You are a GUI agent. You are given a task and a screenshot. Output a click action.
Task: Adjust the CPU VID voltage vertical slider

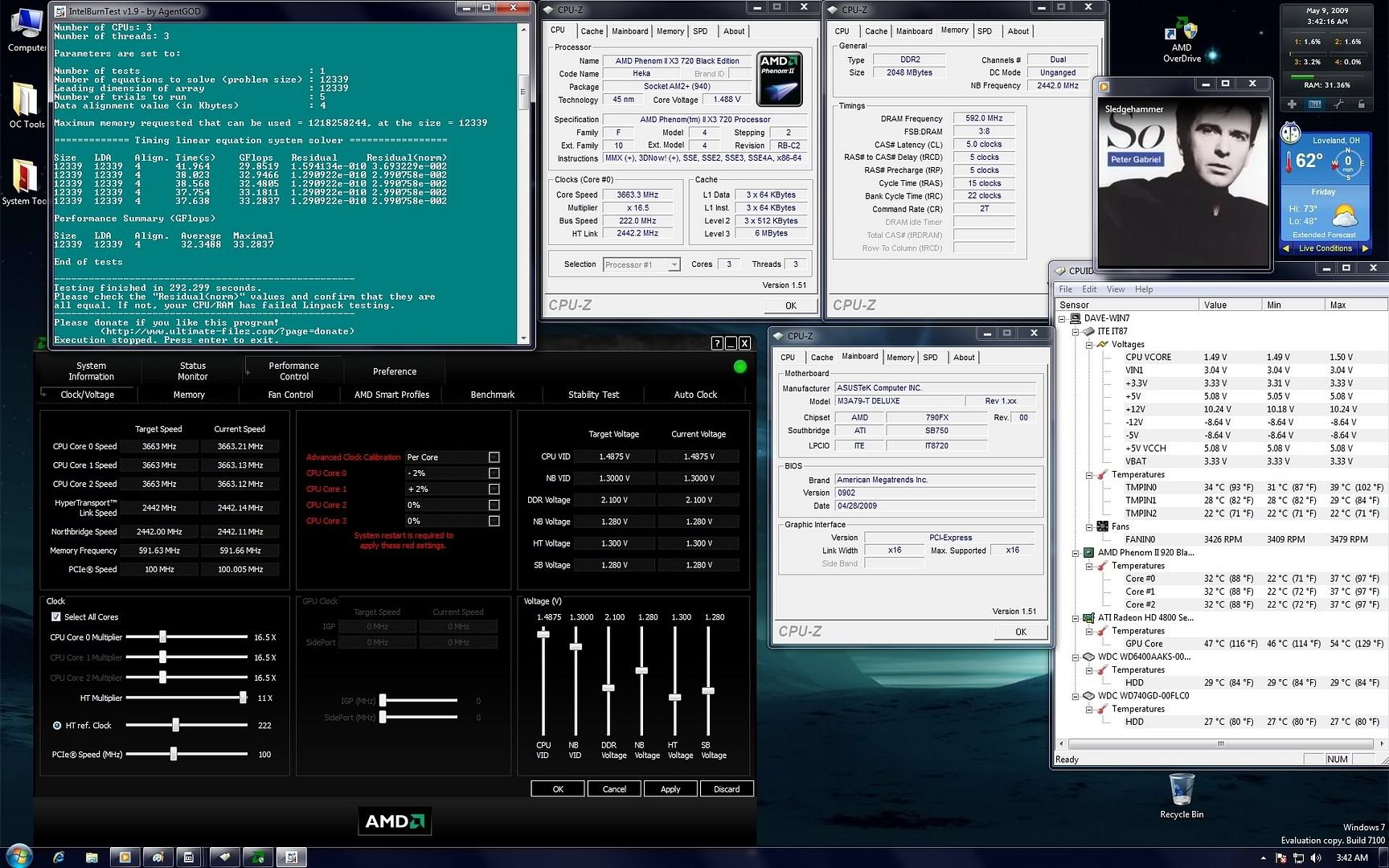(x=543, y=634)
